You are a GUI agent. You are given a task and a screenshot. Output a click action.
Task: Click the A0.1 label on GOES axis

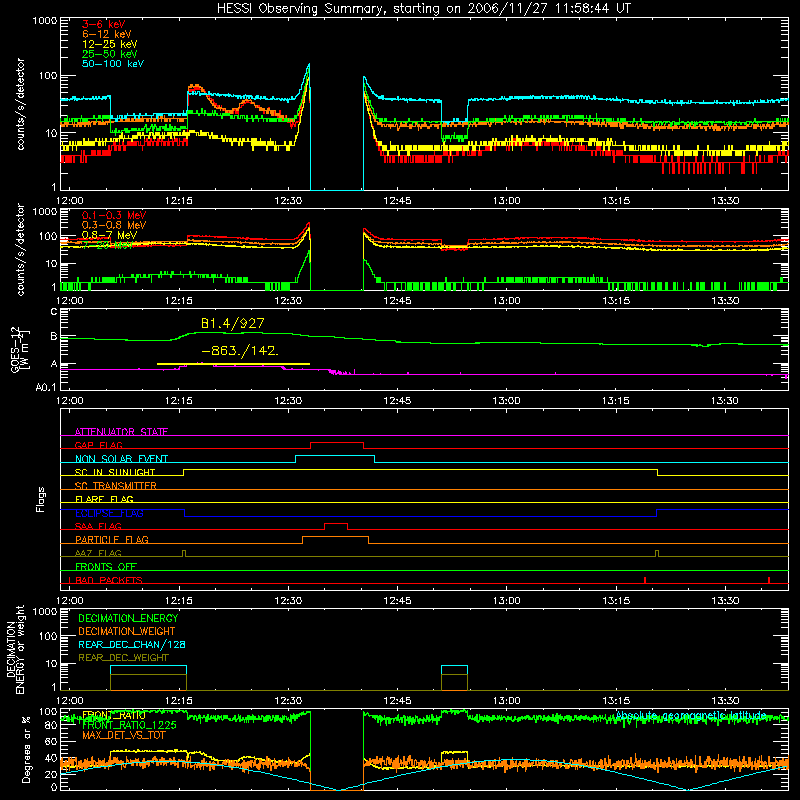coord(46,387)
